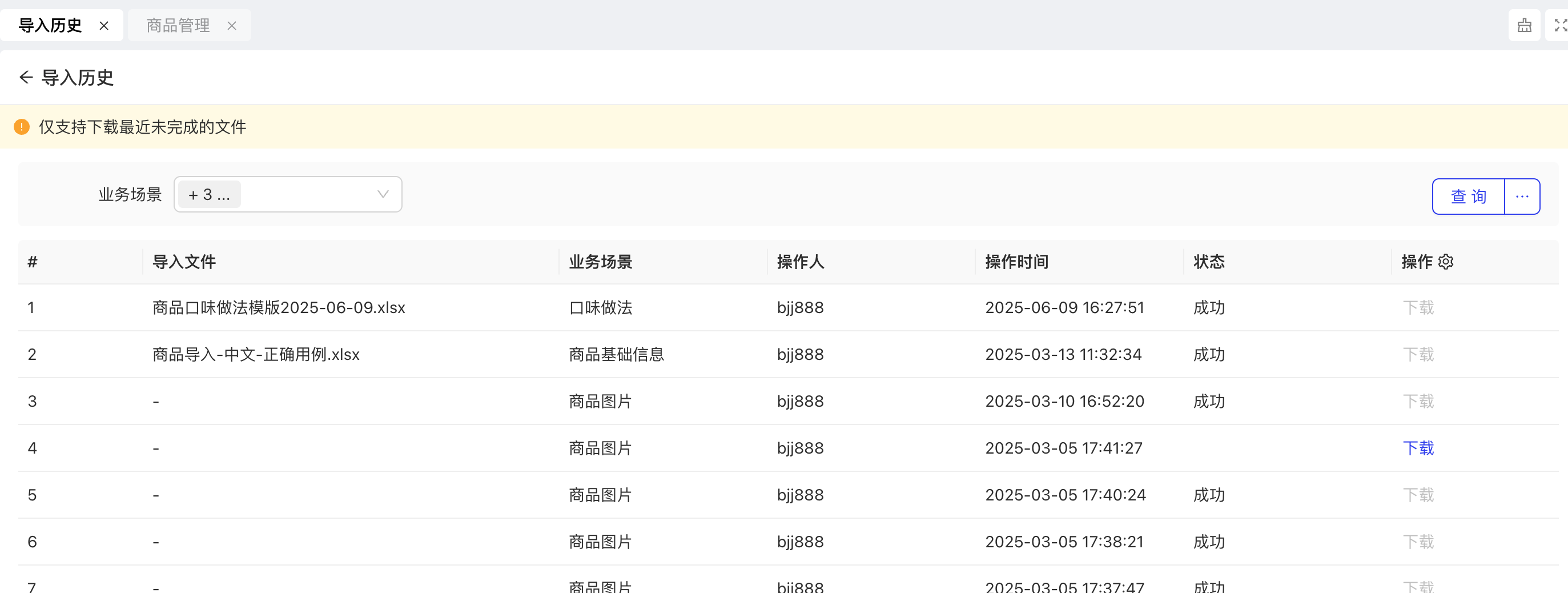
Task: Open the 业务场景 dropdown
Action: click(x=288, y=195)
